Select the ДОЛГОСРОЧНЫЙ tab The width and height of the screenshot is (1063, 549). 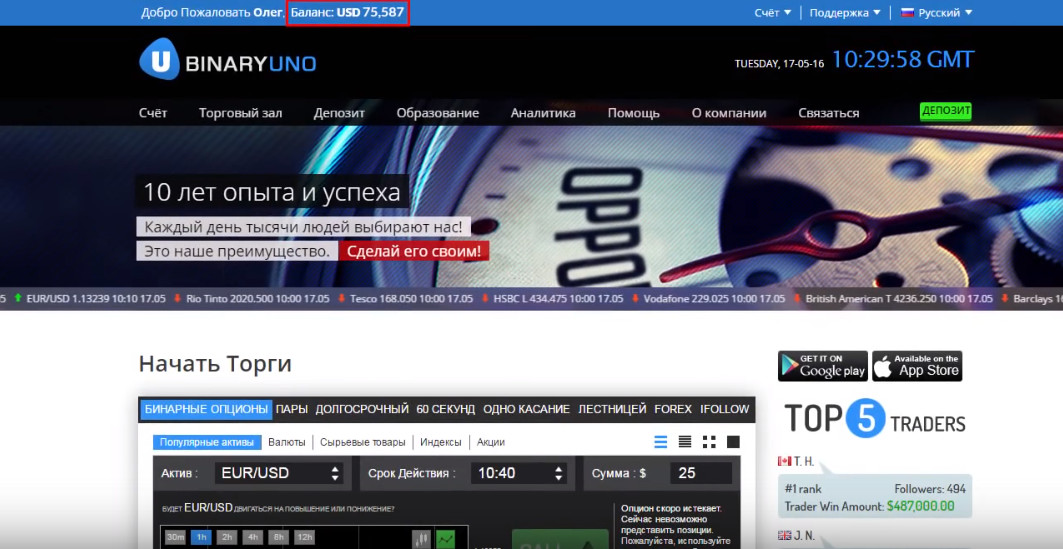point(362,409)
